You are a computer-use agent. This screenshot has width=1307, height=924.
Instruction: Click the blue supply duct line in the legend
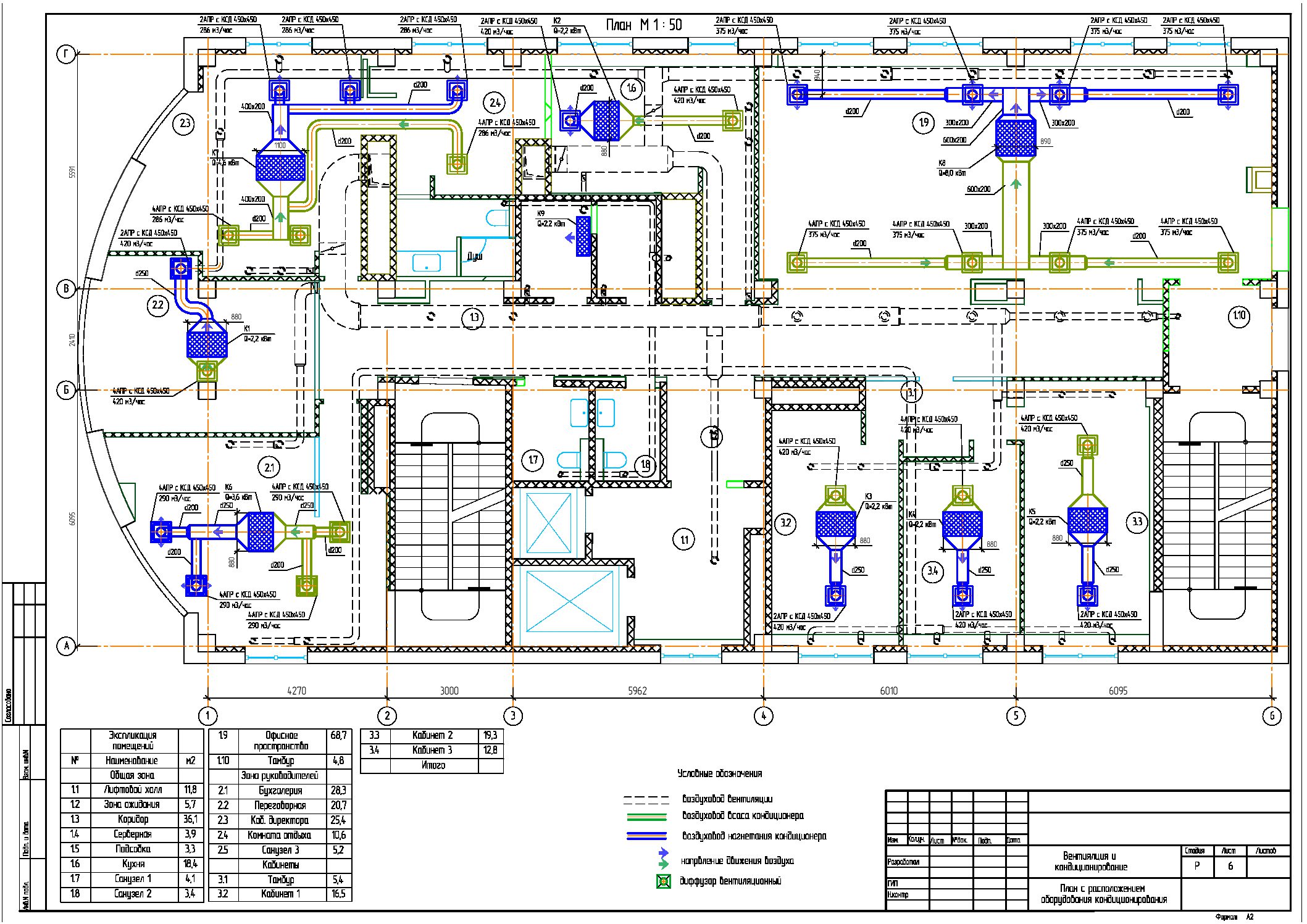[x=646, y=836]
